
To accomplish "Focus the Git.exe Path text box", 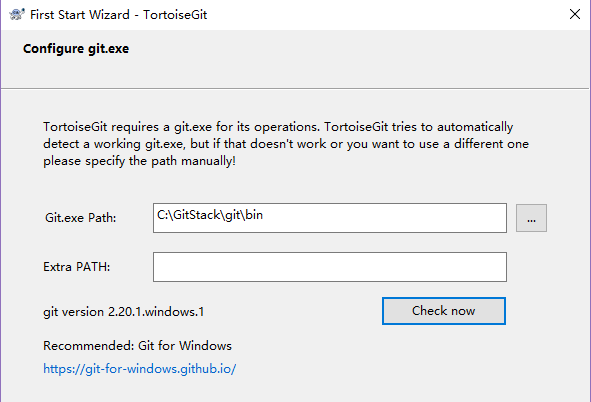I will coord(330,218).
